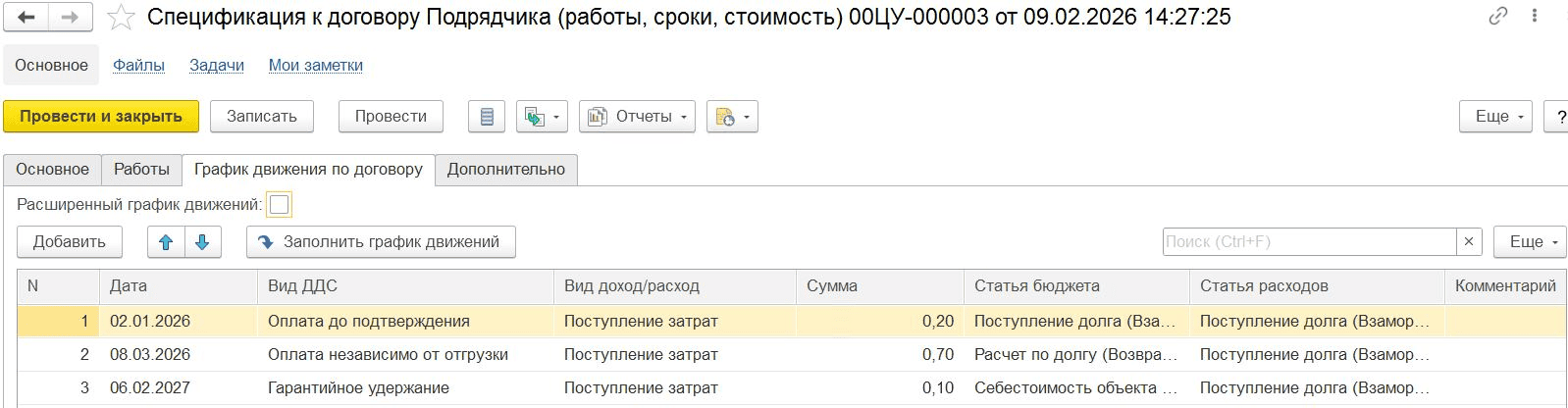Click the forward navigation arrow

point(70,18)
